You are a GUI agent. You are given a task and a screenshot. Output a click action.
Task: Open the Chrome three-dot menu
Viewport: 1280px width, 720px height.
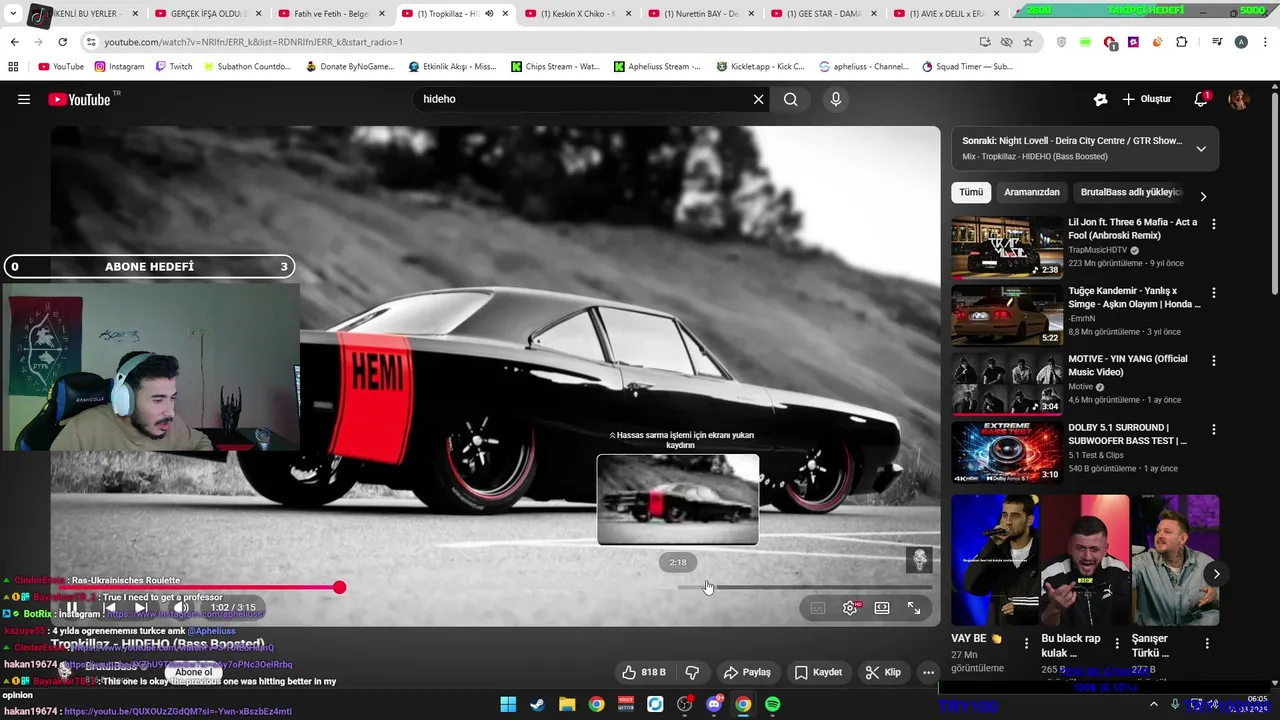tap(1265, 42)
